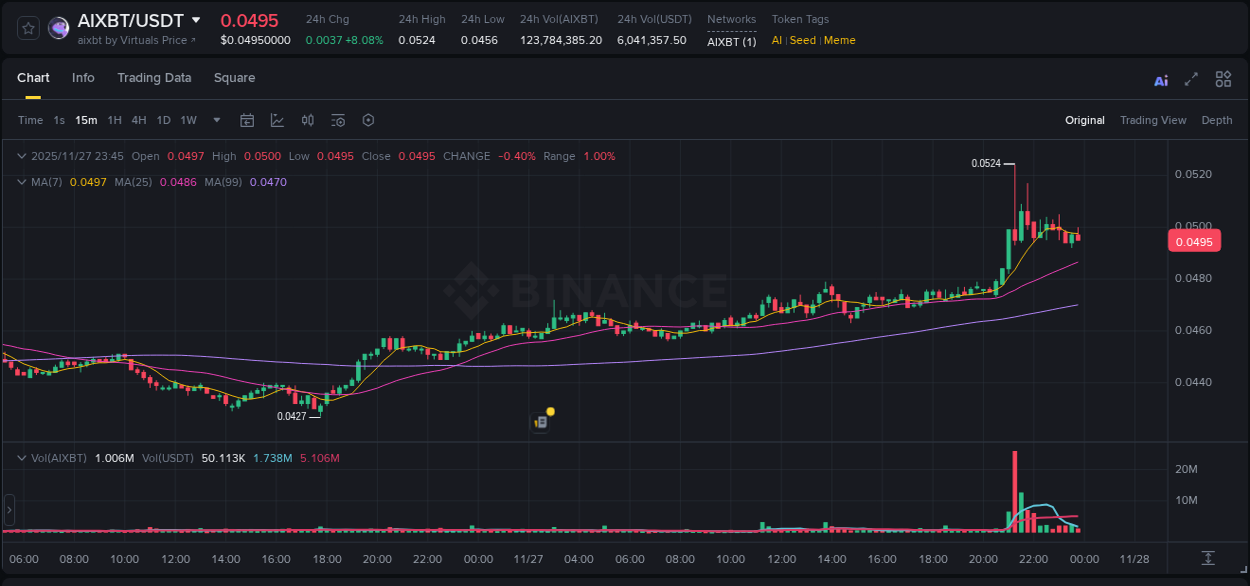Collapse the MA indicator legend row
Viewport: 1250px width, 586px height.
(x=21, y=182)
